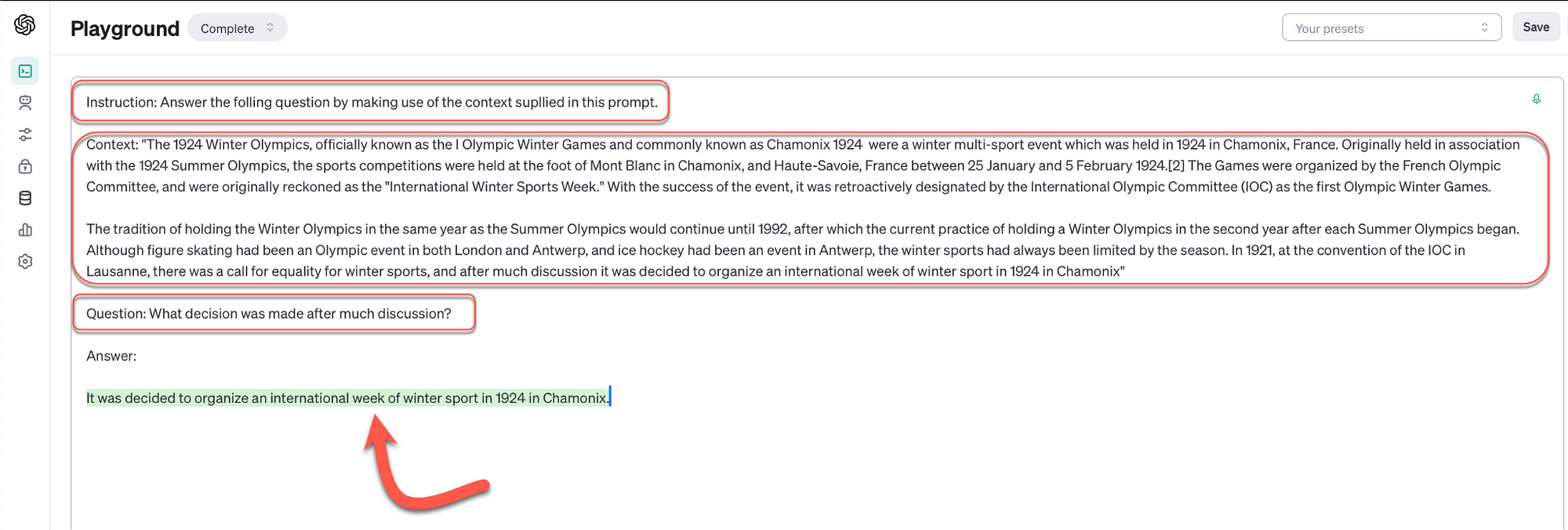Click the 'Answer:' label text
Image resolution: width=1568 pixels, height=530 pixels.
(x=111, y=356)
